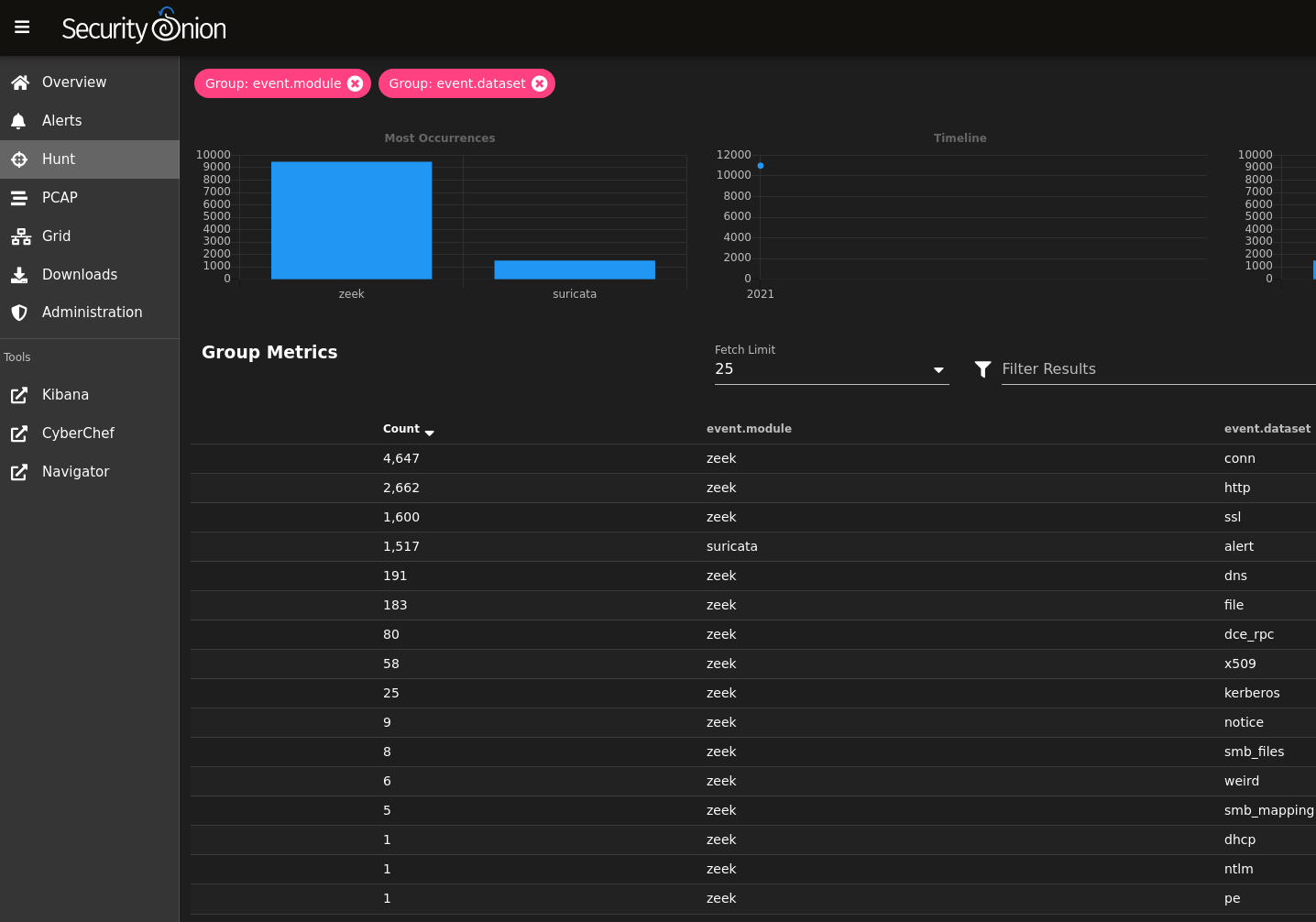Click the dce_rpc dataset cell
This screenshot has width=1316, height=922.
pyautogui.click(x=1249, y=634)
